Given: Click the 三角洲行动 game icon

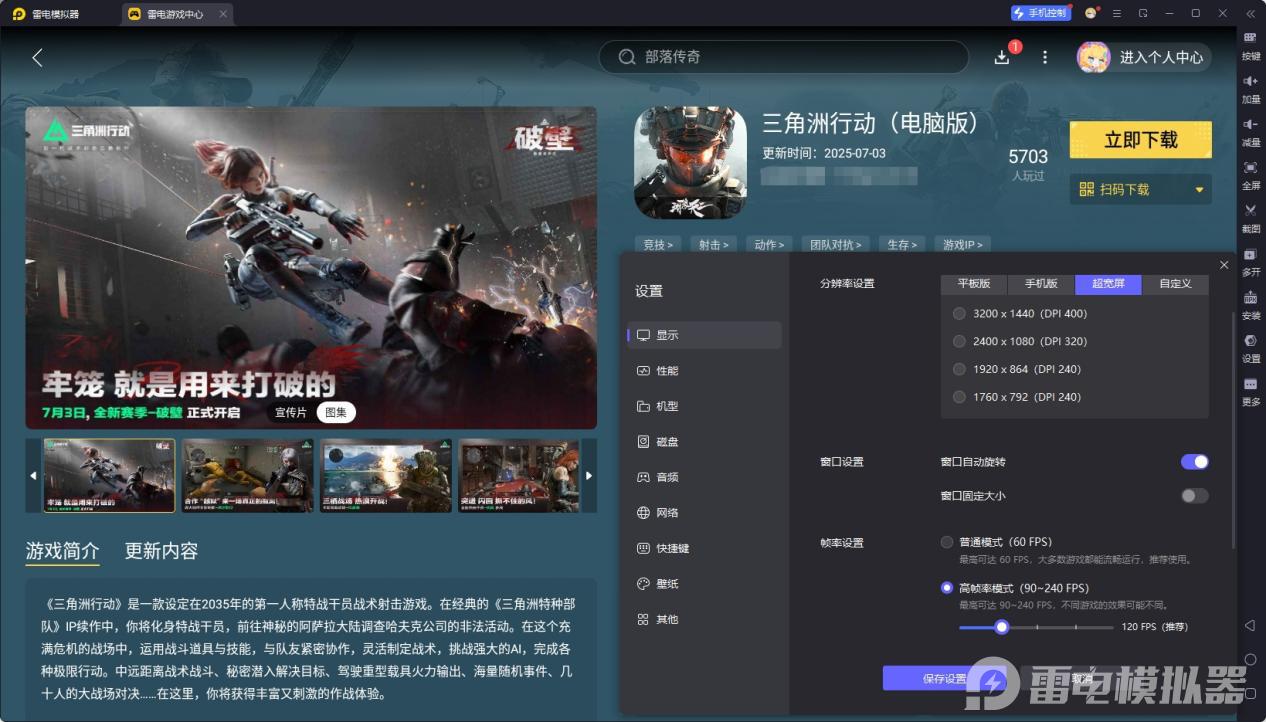Looking at the screenshot, I should pyautogui.click(x=690, y=163).
